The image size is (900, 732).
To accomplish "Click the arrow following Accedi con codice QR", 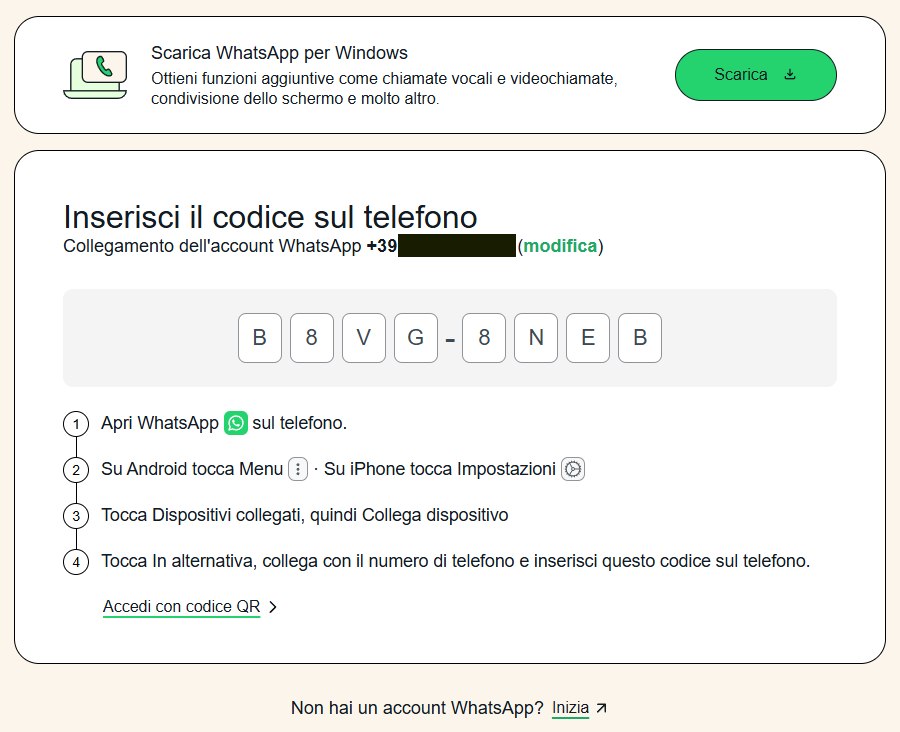I will pos(273,606).
